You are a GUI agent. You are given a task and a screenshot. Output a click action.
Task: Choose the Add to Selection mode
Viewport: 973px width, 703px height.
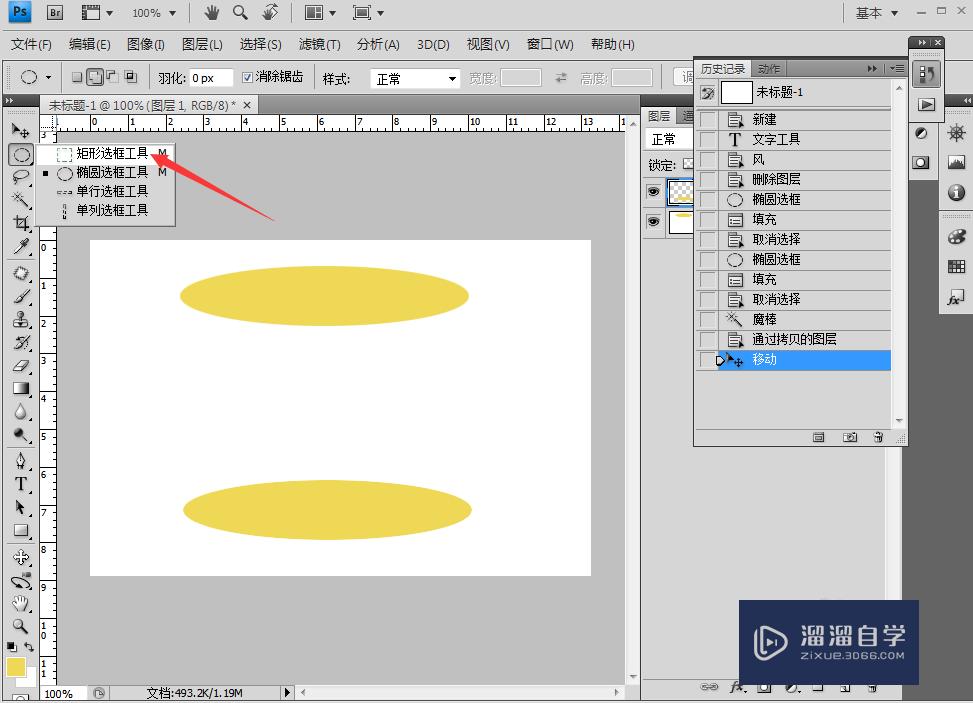click(95, 77)
